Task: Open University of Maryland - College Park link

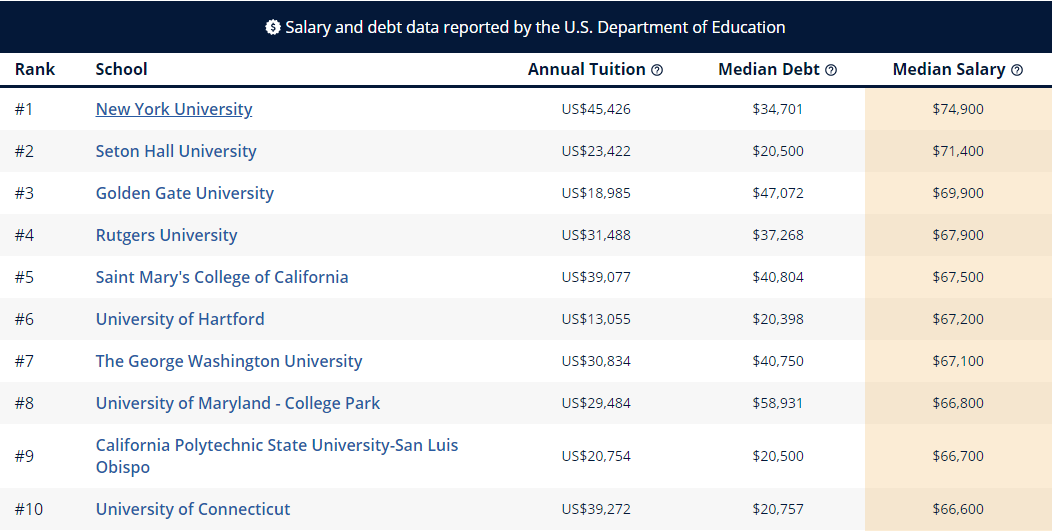Action: [x=238, y=403]
